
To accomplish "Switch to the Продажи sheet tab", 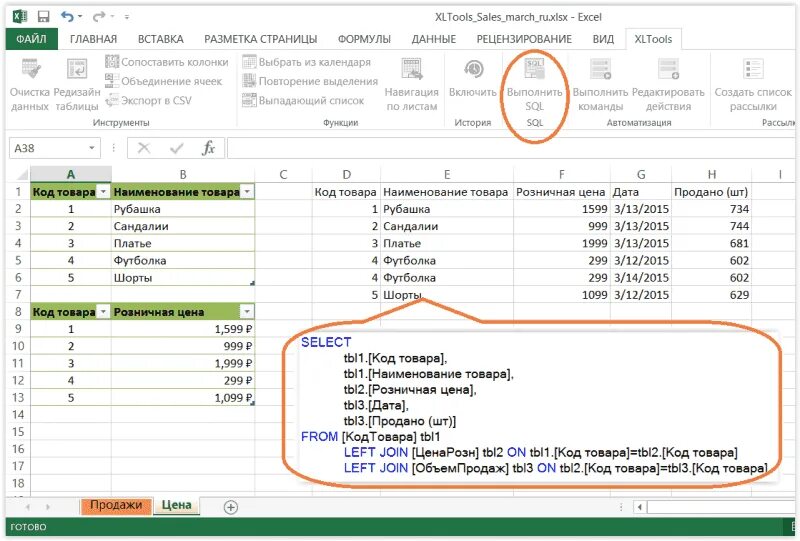I will 116,505.
